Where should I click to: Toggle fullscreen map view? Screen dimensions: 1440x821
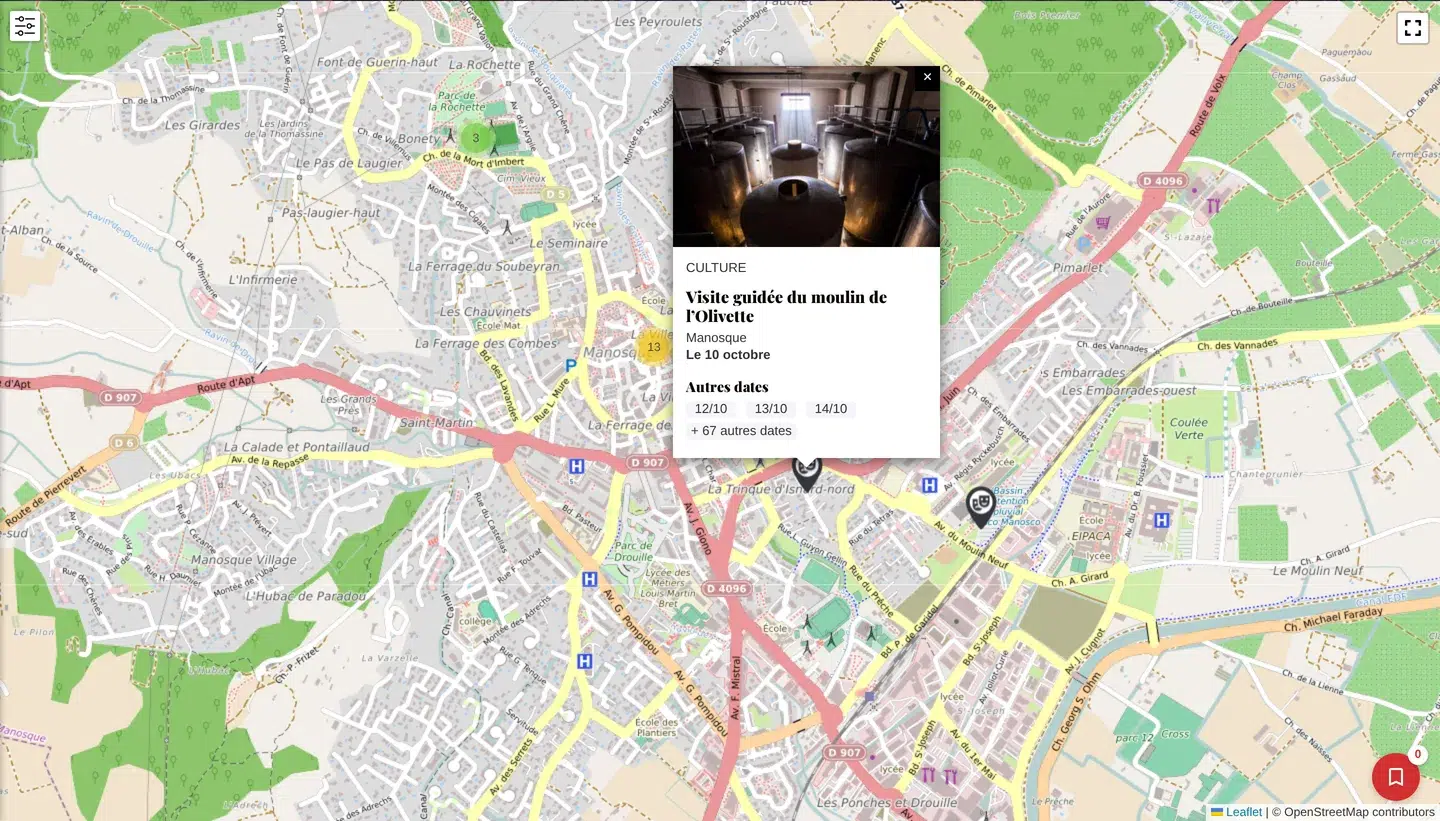[1412, 28]
